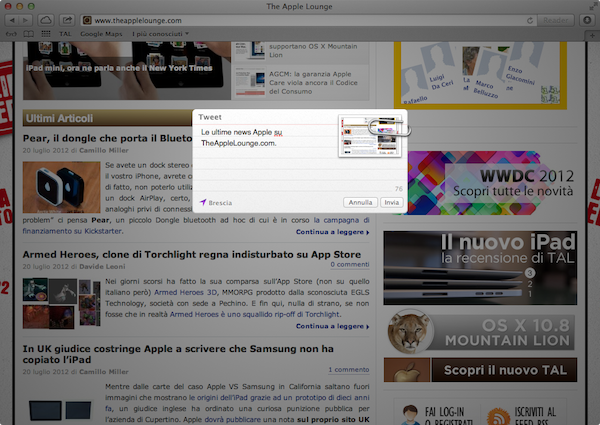Follow the 'Armed Heroes 3D' link
This screenshot has height=425, width=600.
(x=185, y=292)
